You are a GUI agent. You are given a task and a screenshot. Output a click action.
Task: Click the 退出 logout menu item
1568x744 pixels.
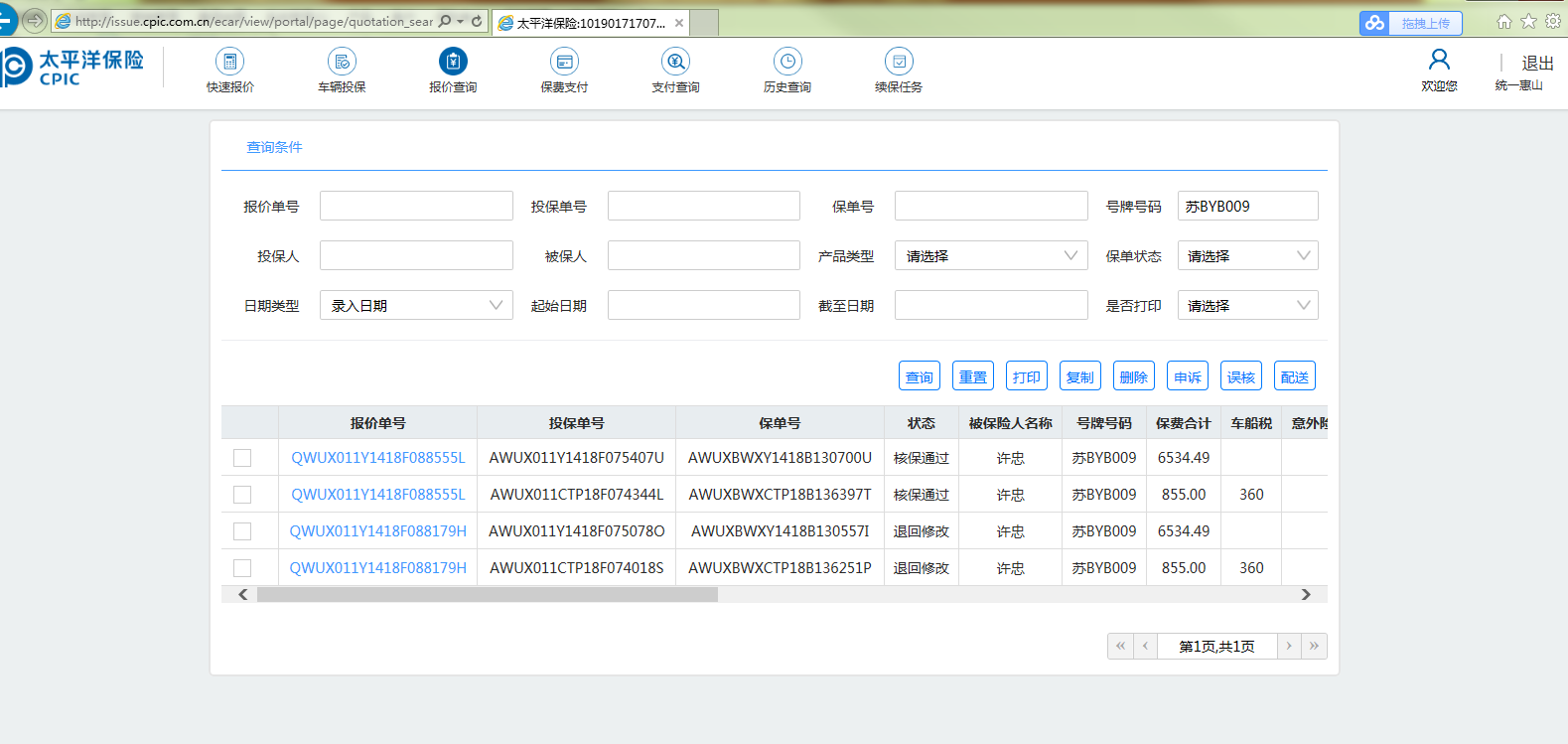1537,64
